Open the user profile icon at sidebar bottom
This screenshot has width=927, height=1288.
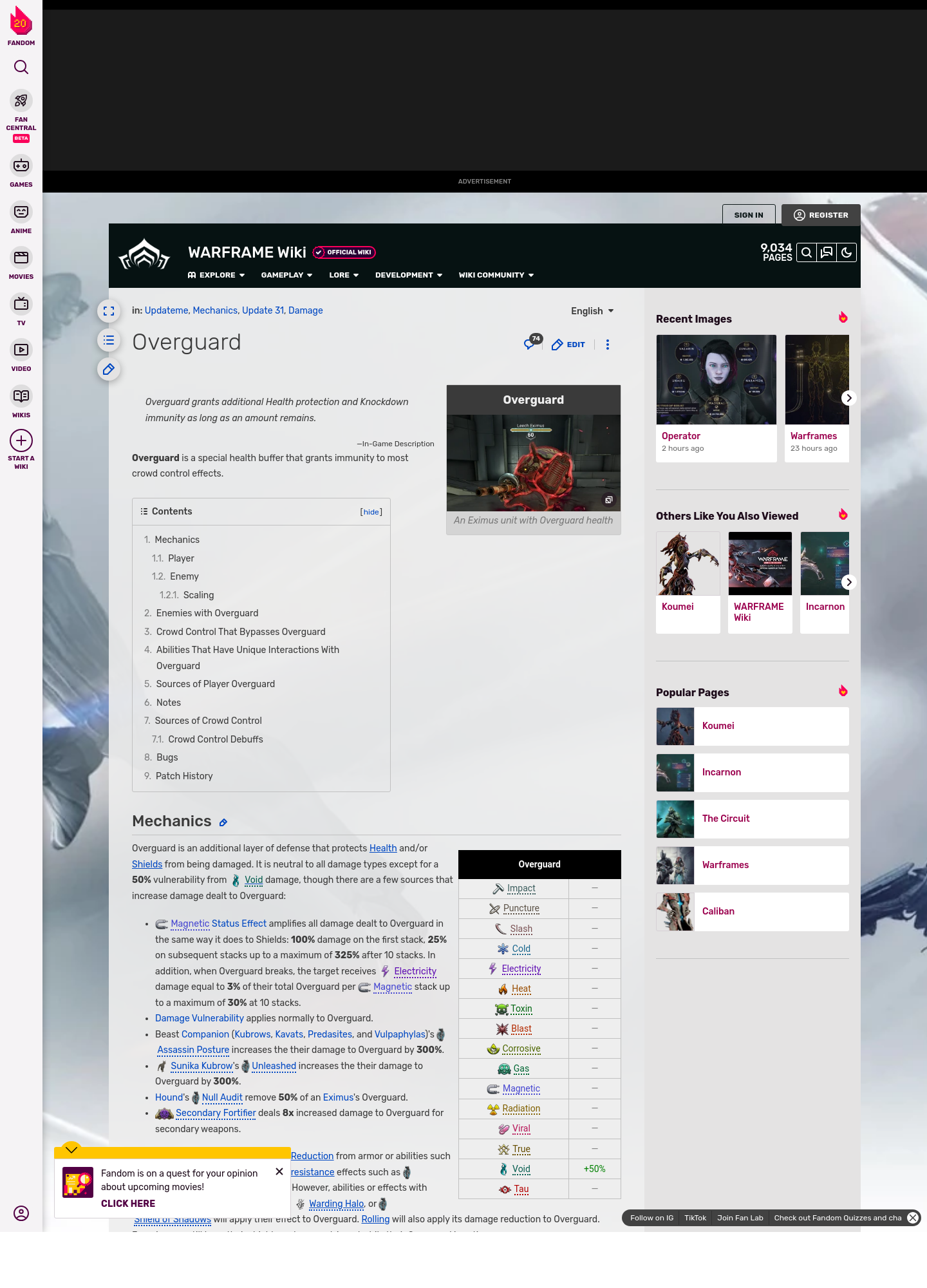(x=21, y=1213)
